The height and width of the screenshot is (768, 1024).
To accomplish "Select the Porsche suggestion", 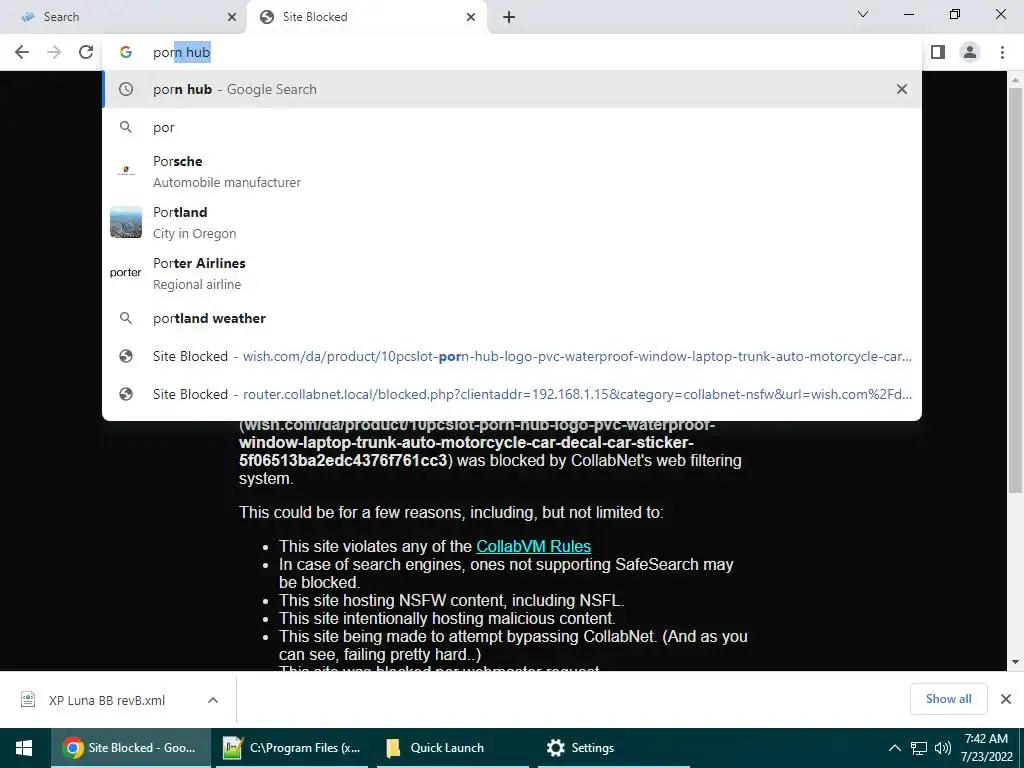I will pos(512,172).
